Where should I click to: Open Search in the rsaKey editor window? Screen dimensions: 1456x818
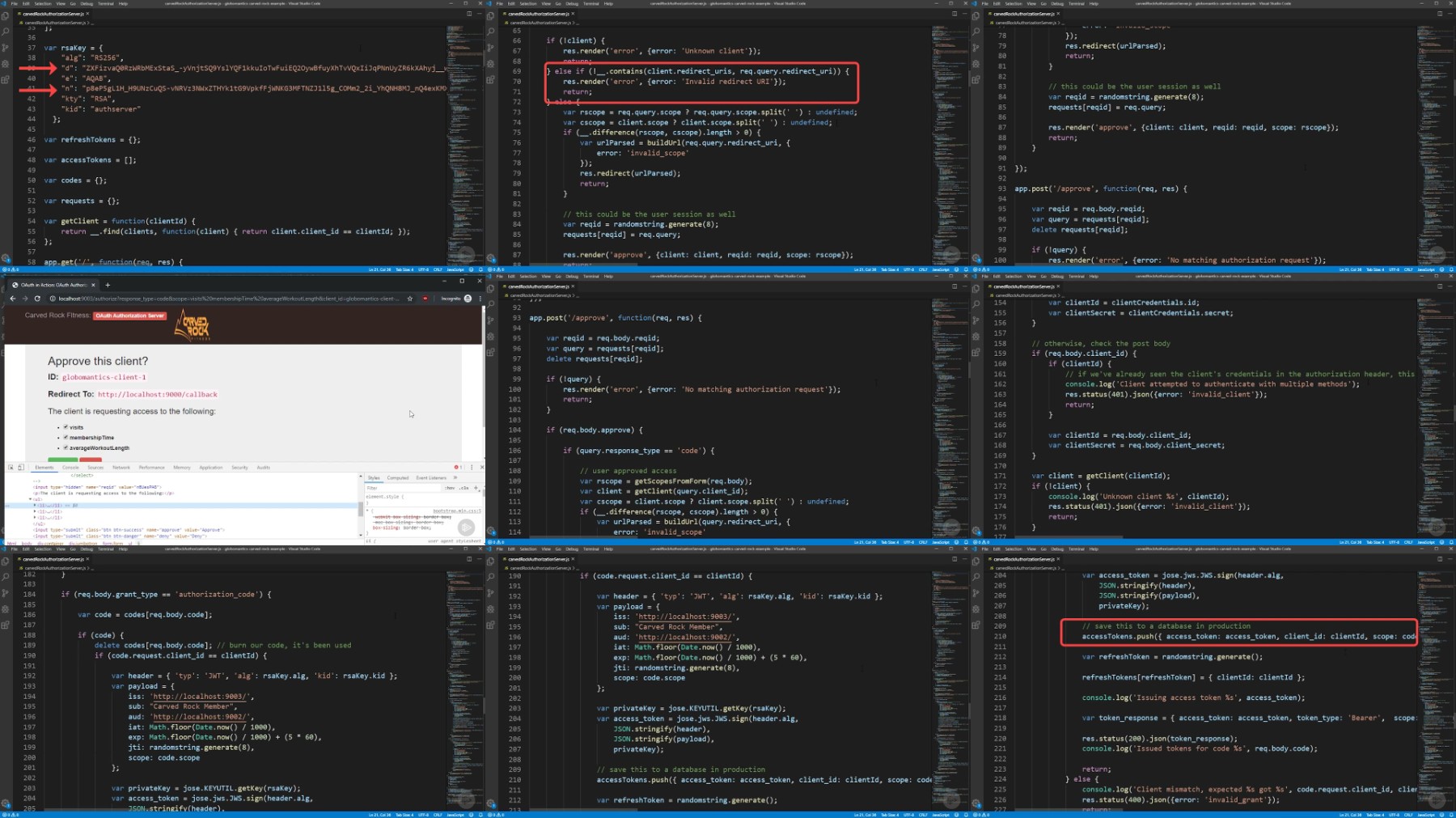(6, 31)
